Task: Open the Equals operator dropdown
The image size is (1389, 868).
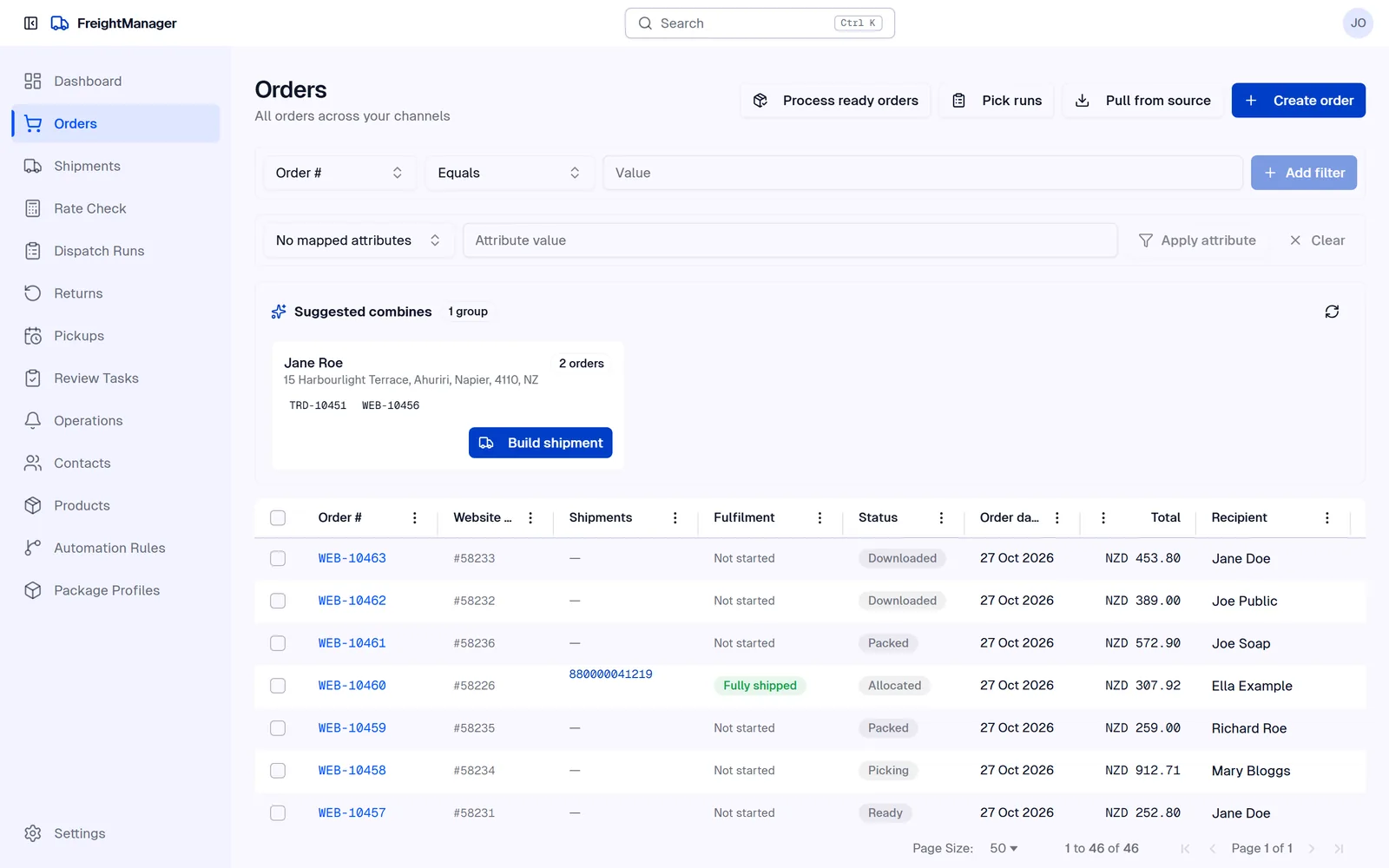Action: [510, 173]
